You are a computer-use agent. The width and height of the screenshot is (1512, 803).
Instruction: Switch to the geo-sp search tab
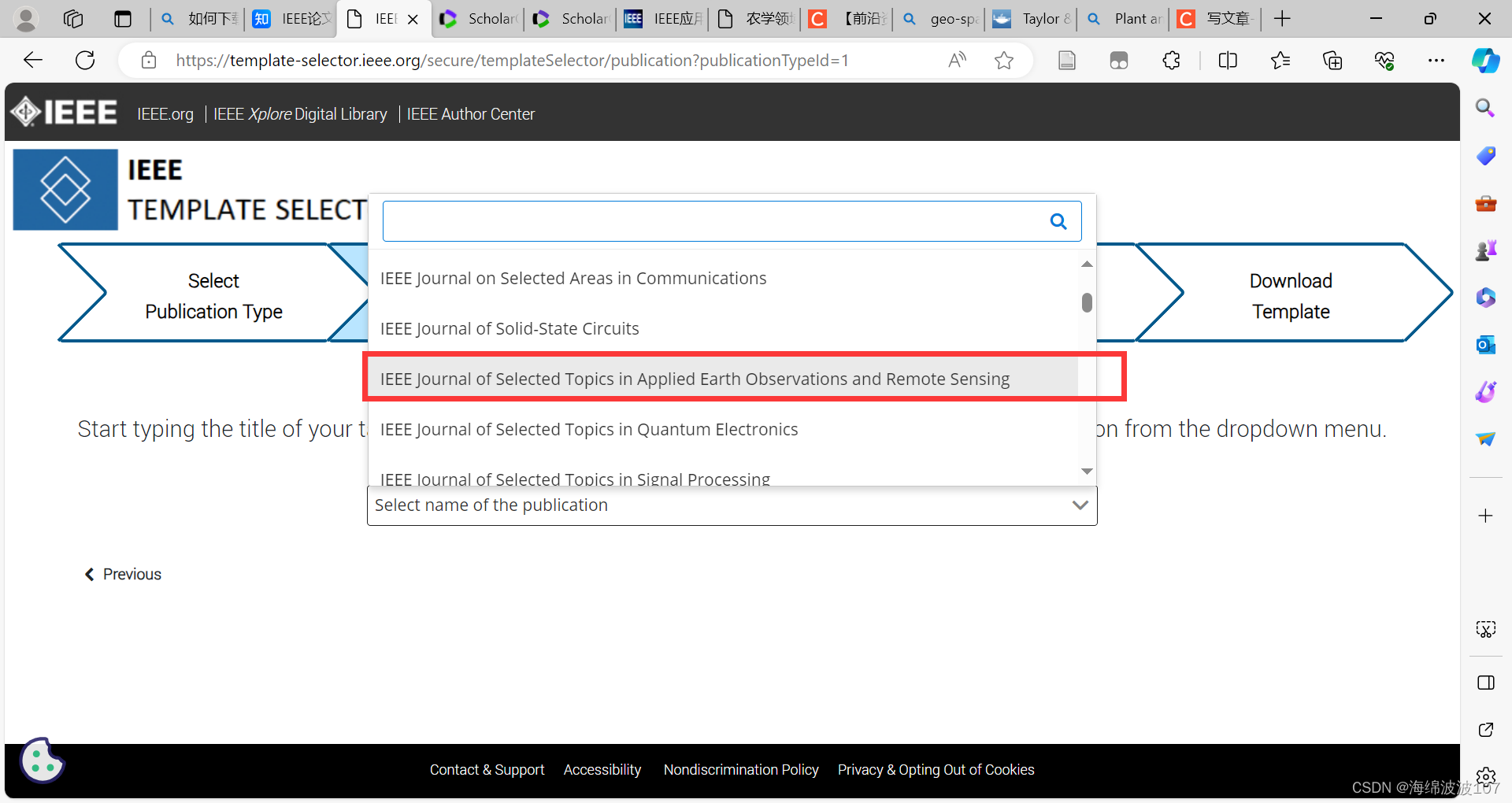939,19
